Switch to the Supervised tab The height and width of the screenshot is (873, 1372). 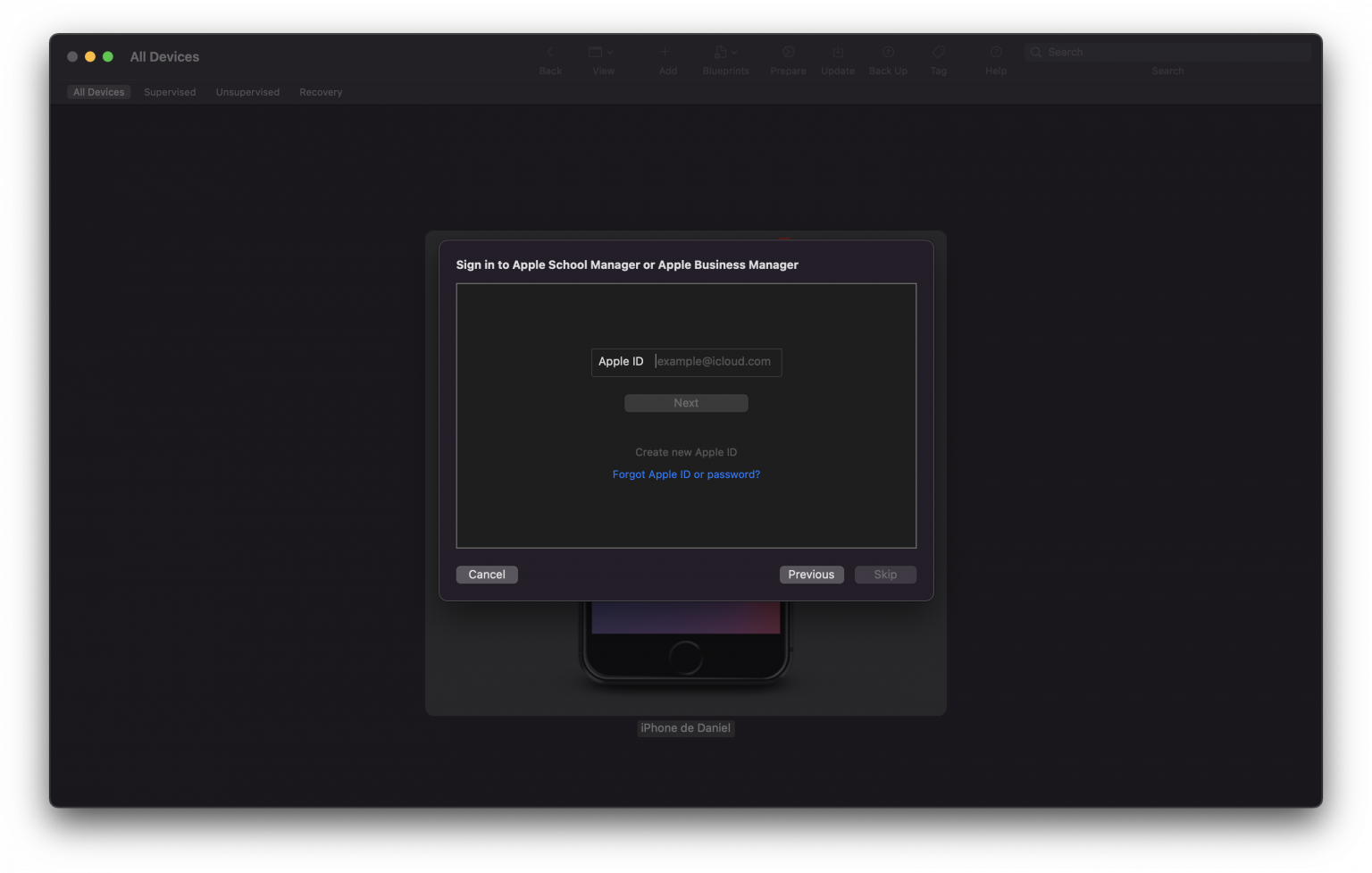[170, 91]
